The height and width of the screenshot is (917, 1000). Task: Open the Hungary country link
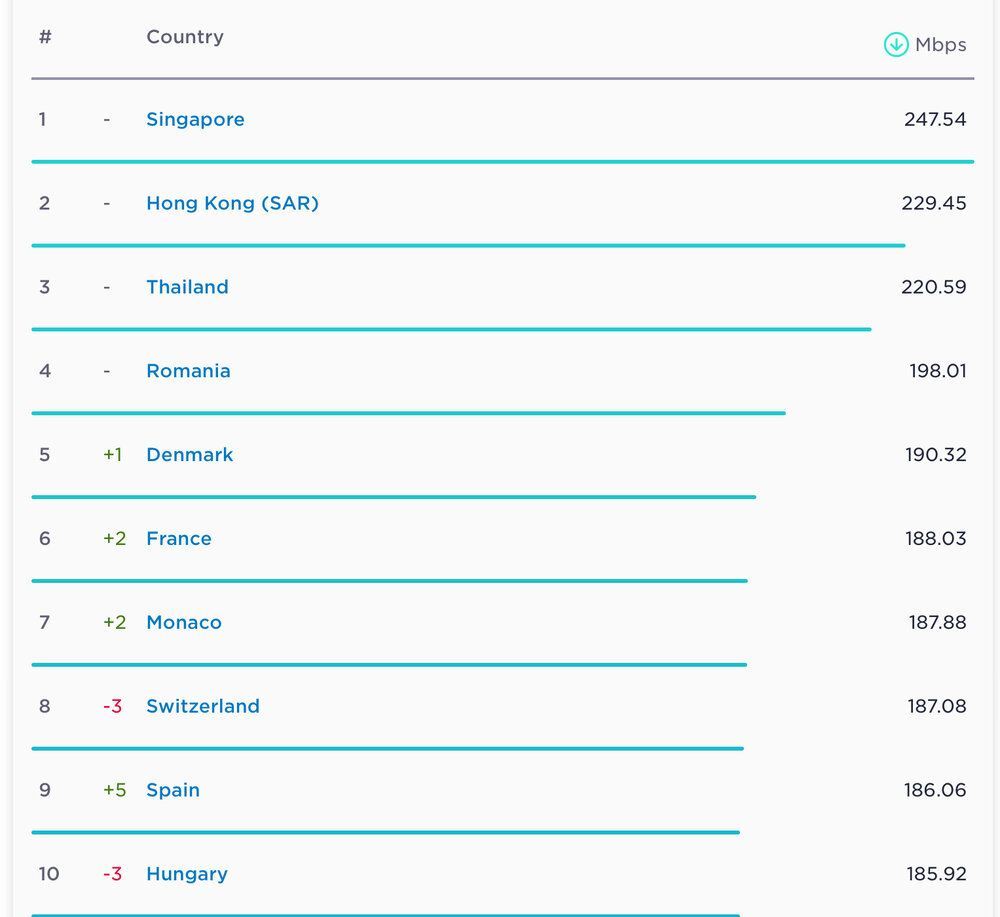coord(187,874)
